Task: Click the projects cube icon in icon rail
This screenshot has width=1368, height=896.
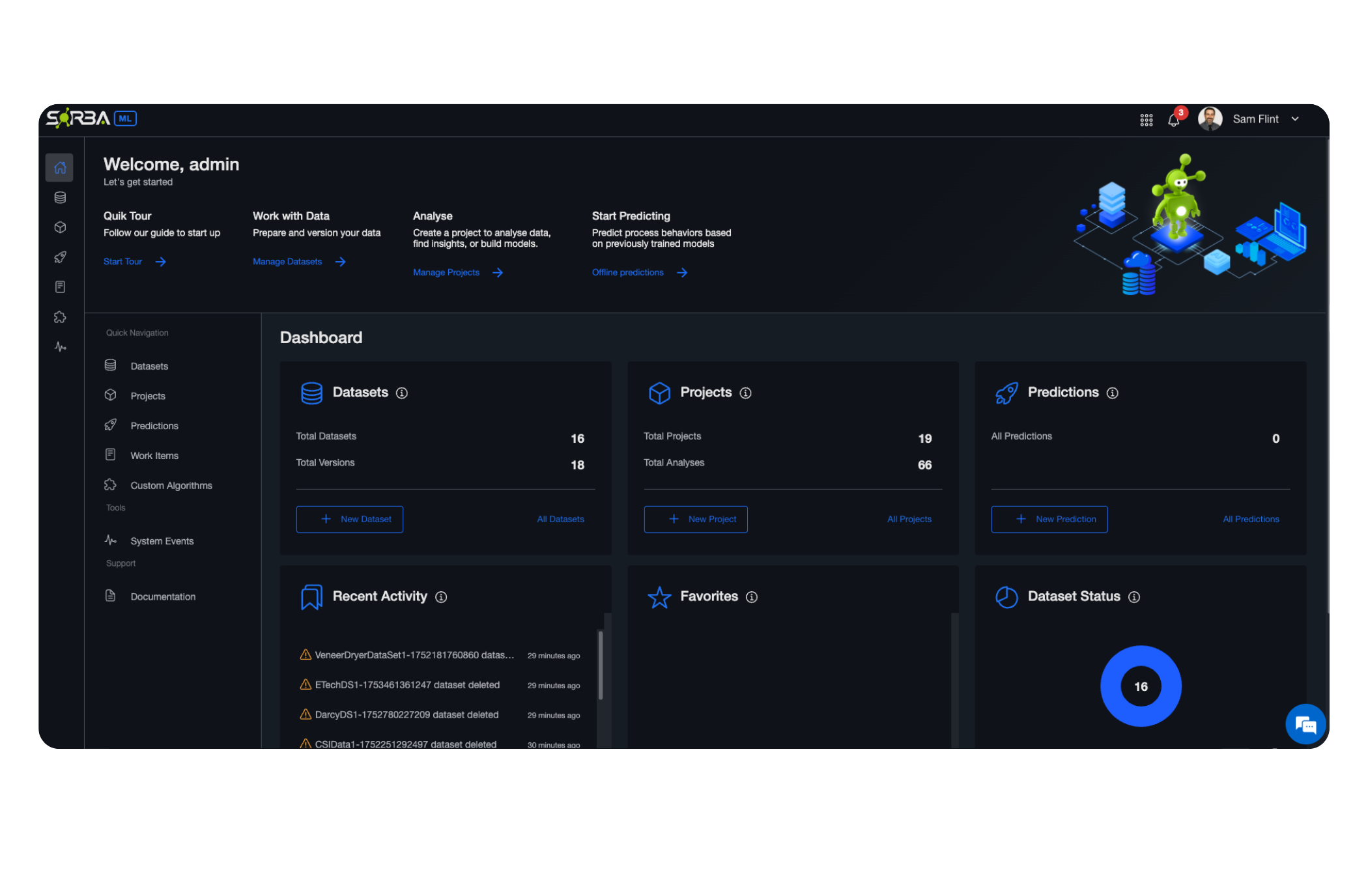Action: point(60,227)
